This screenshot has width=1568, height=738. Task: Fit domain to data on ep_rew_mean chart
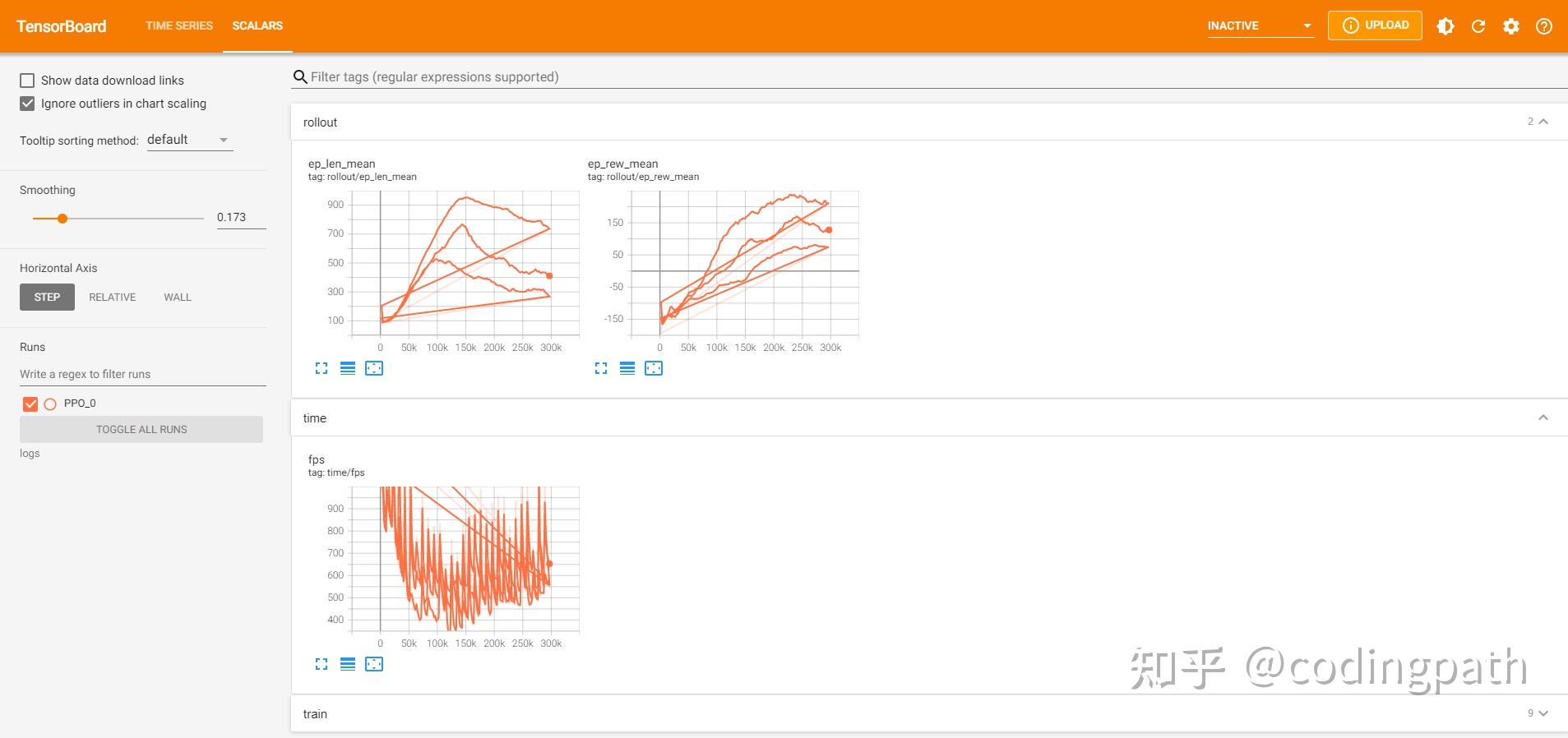tap(654, 368)
